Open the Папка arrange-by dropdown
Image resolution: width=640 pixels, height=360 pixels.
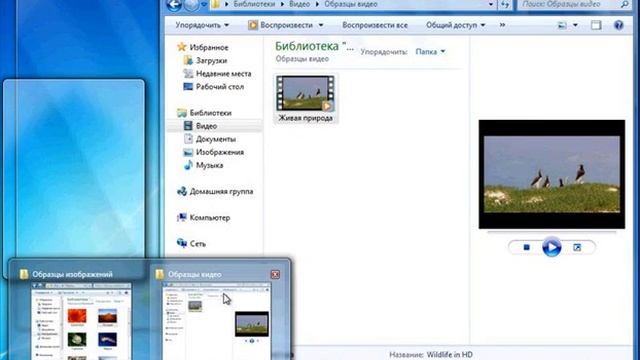coord(430,52)
